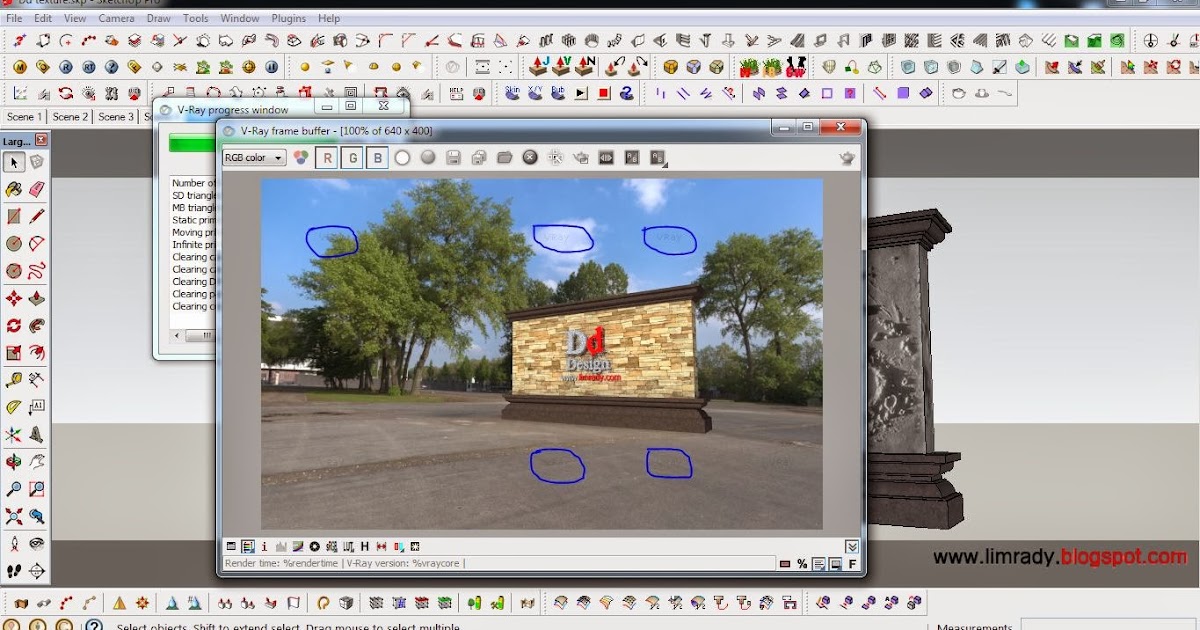Load image using the folder icon in frame buffer
The height and width of the screenshot is (630, 1200).
coord(505,158)
